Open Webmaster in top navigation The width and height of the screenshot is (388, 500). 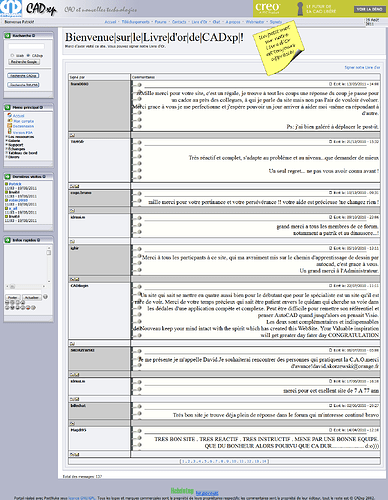tap(255, 22)
